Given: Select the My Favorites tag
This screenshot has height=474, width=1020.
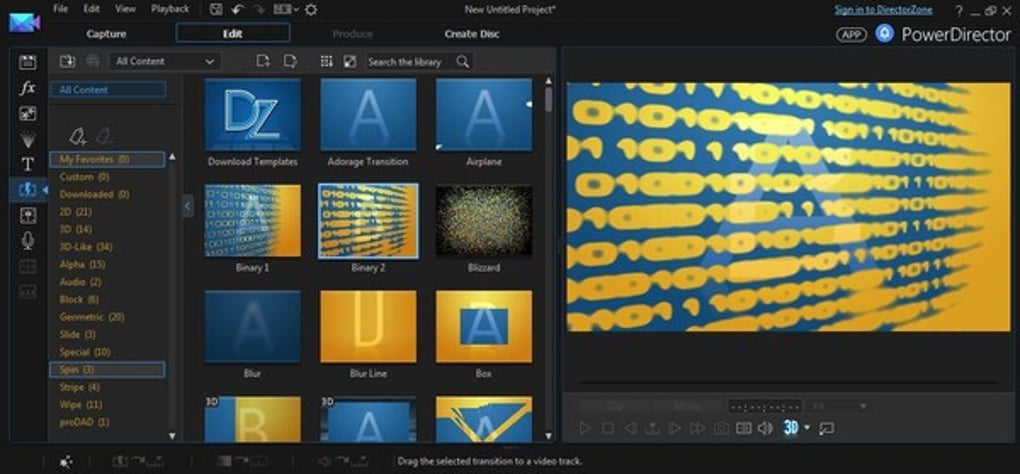Looking at the screenshot, I should tap(107, 159).
